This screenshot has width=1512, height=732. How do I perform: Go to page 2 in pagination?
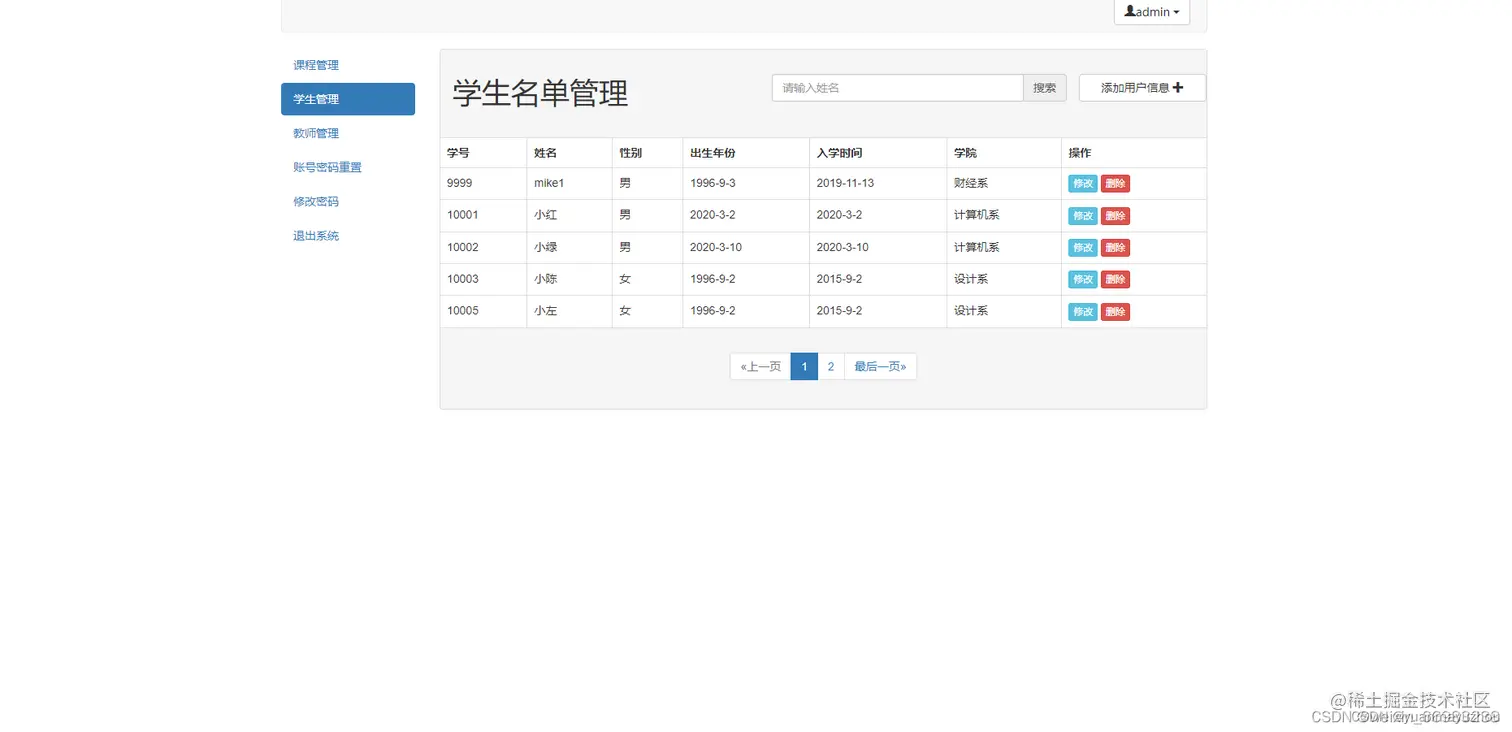tap(831, 367)
